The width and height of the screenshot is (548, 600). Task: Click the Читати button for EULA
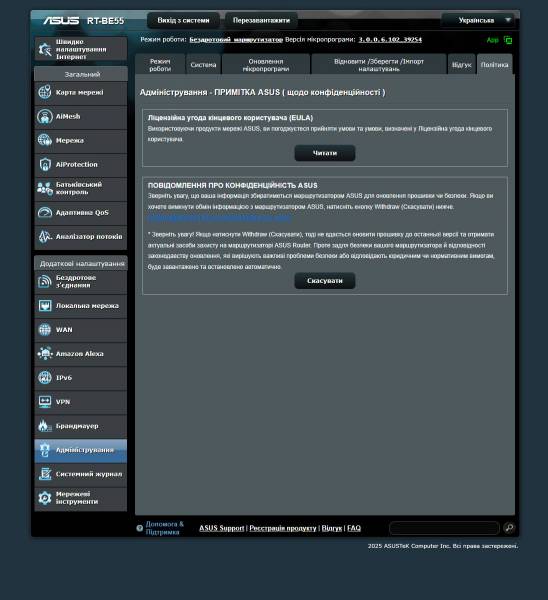coord(325,153)
